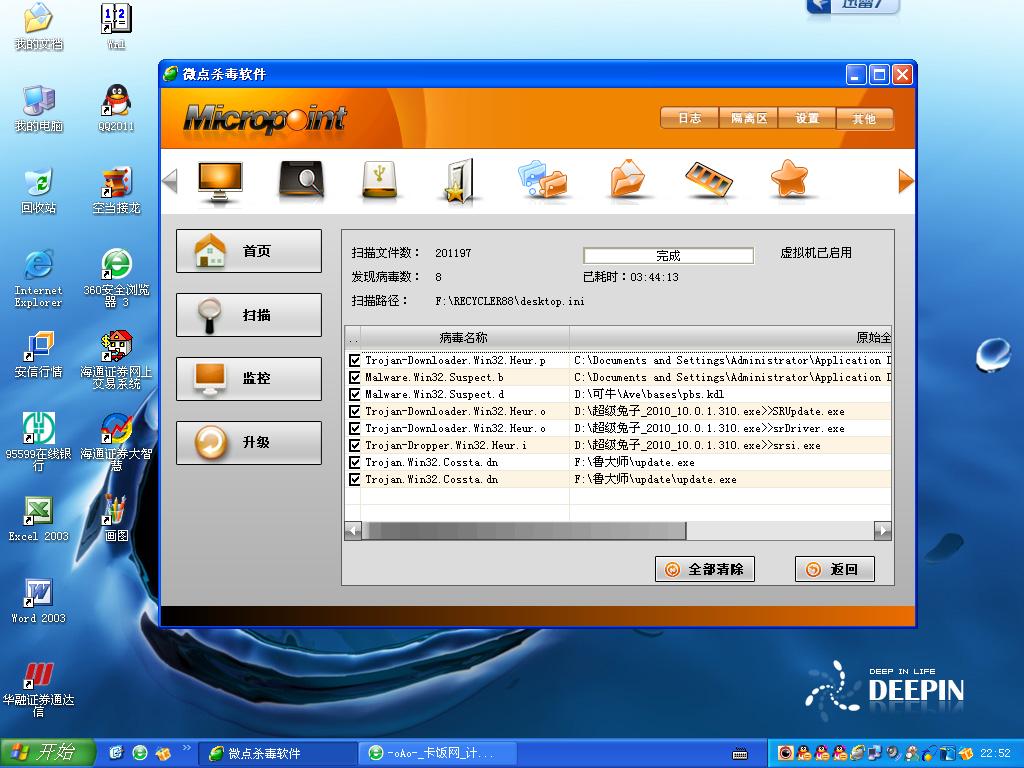Click the horizontal scrollbar thumb in results list

point(524,530)
